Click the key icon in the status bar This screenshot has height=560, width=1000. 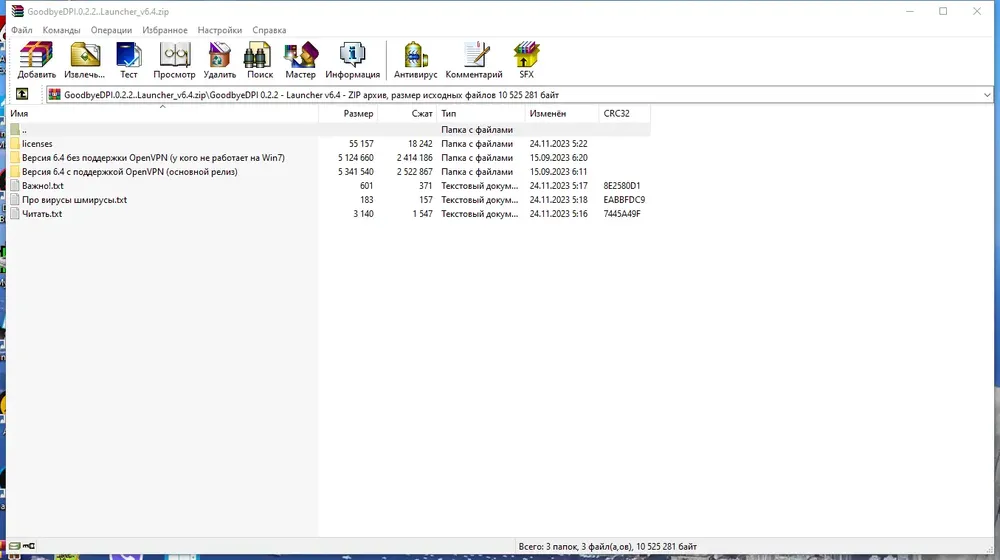click(29, 546)
